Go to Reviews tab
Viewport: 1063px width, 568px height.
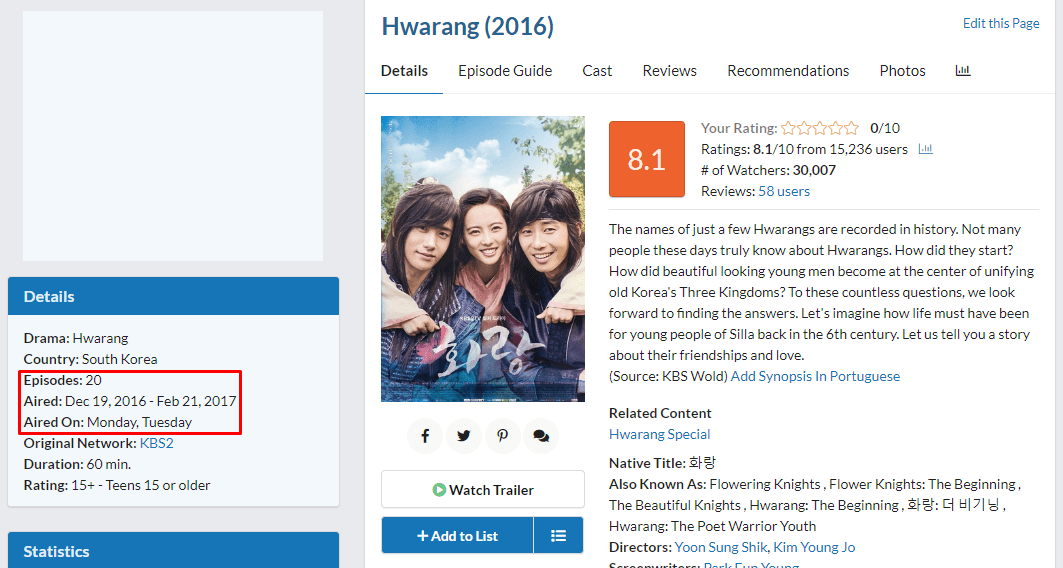pyautogui.click(x=670, y=71)
